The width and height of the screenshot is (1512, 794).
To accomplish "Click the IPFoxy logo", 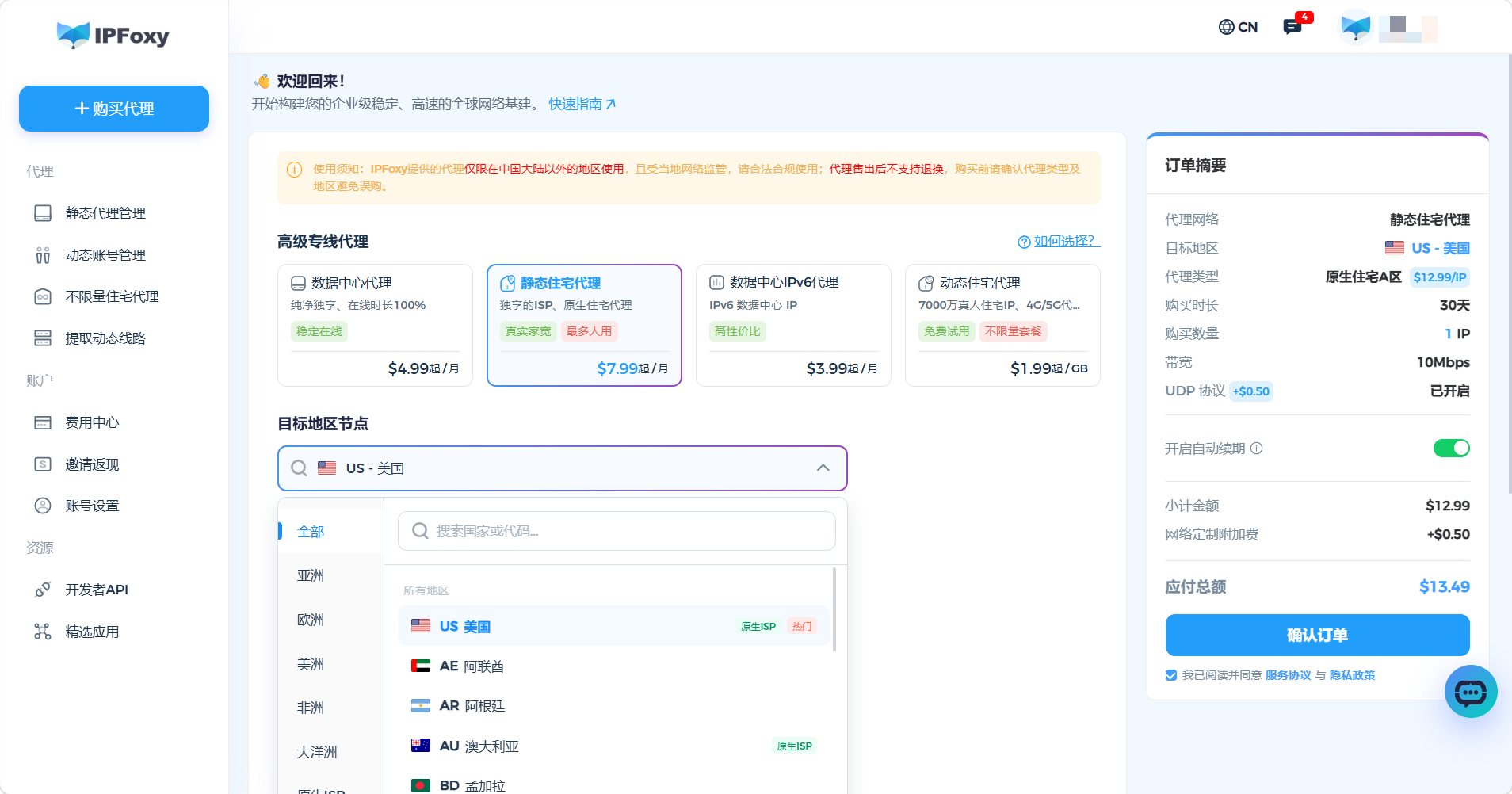I will [x=113, y=35].
